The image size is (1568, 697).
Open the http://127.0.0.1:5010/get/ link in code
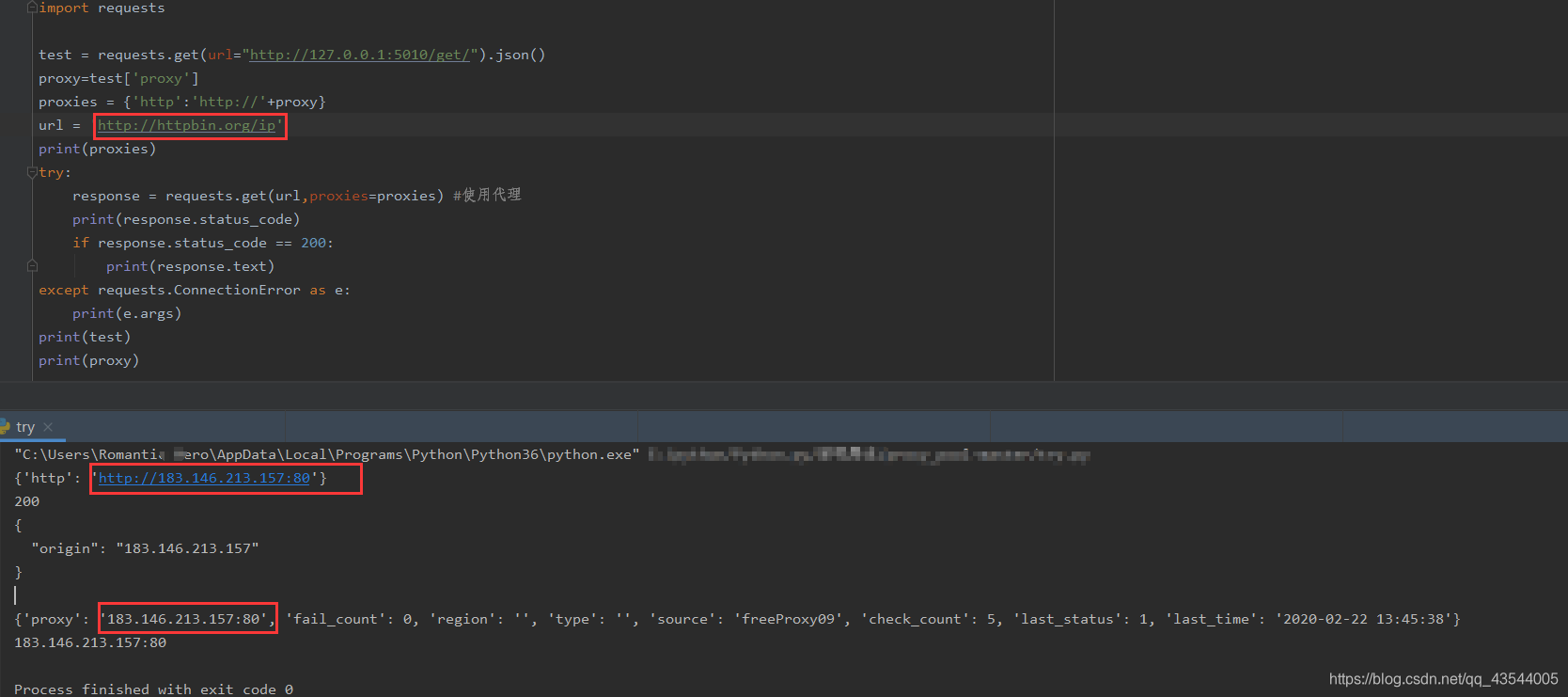click(358, 55)
